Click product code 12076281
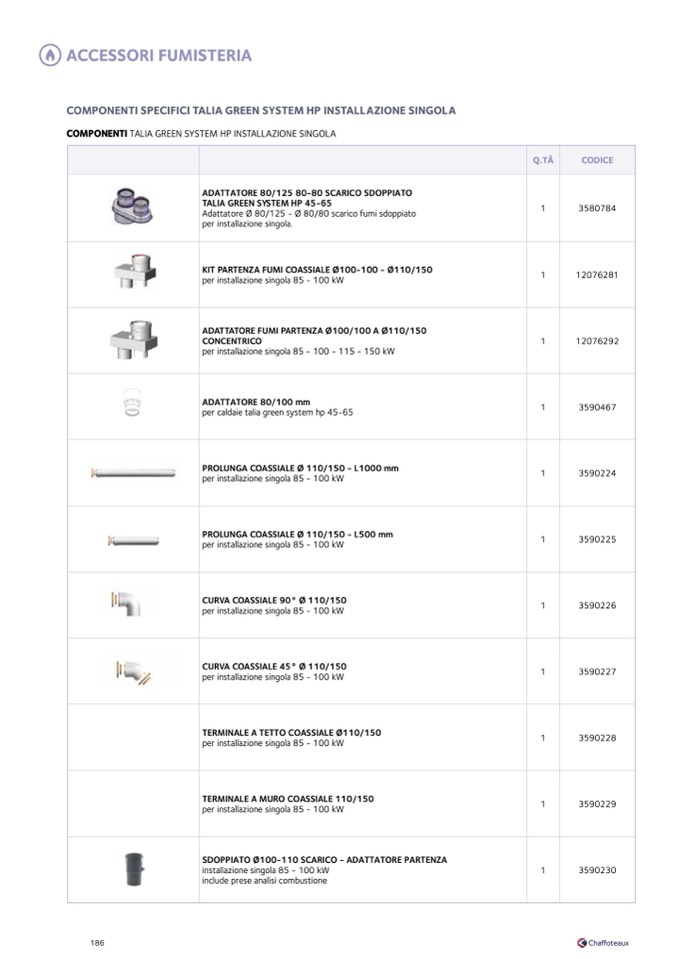The width and height of the screenshot is (678, 959). click(x=597, y=274)
